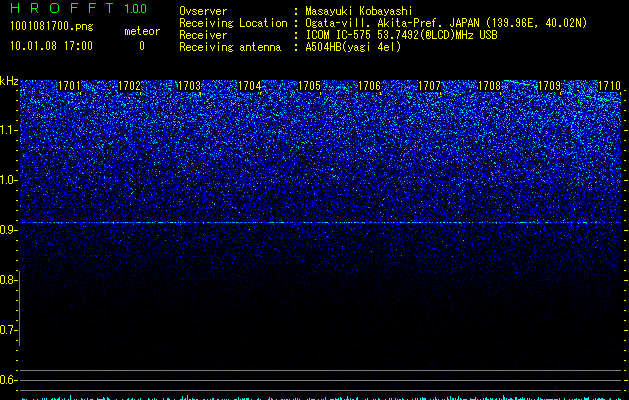Click the 1707 time marker
Image resolution: width=629 pixels, height=400 pixels.
(429, 86)
